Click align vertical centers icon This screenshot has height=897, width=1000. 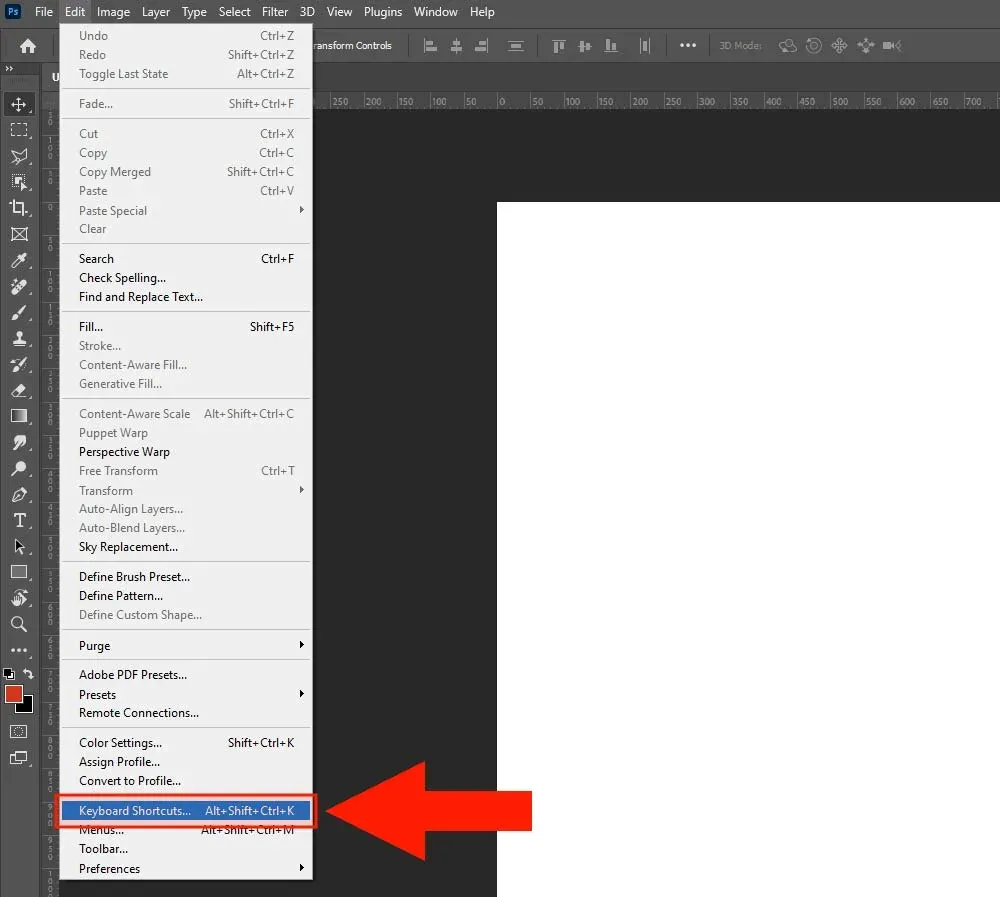(584, 46)
